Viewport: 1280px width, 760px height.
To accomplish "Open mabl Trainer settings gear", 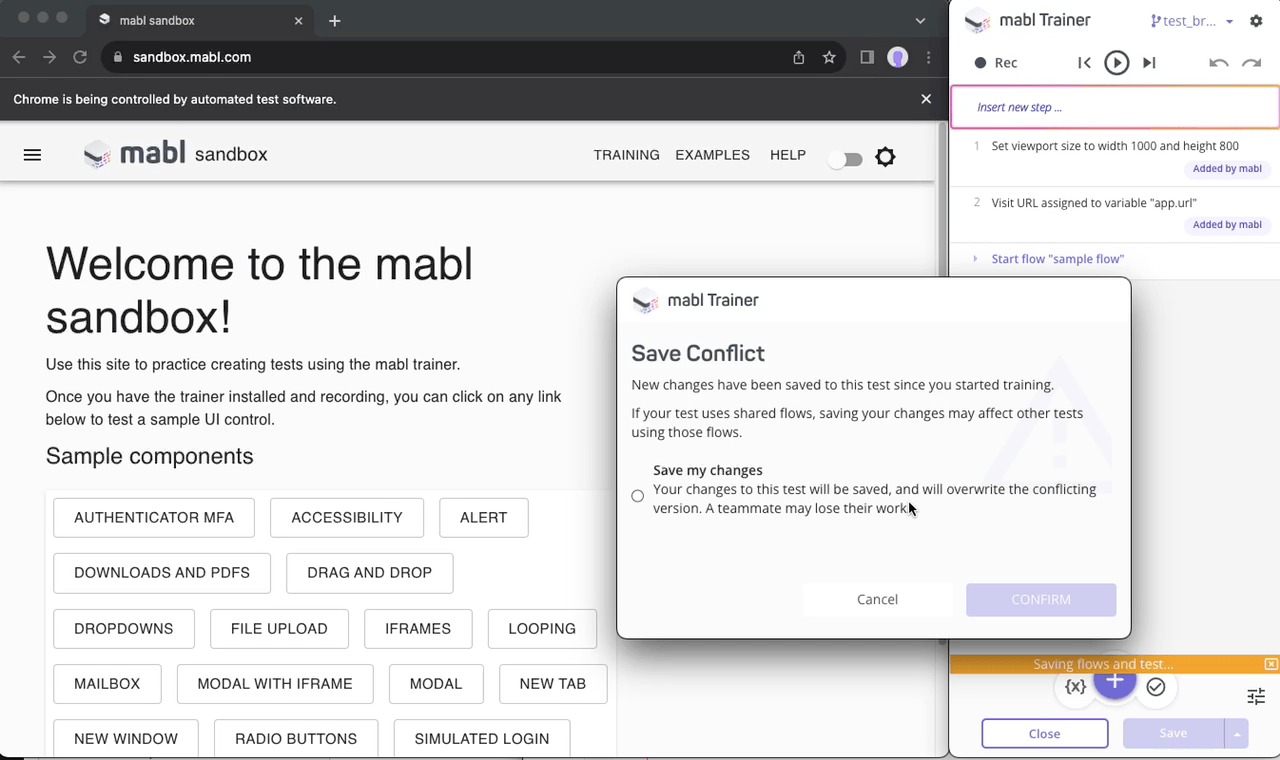I will coord(1257,21).
